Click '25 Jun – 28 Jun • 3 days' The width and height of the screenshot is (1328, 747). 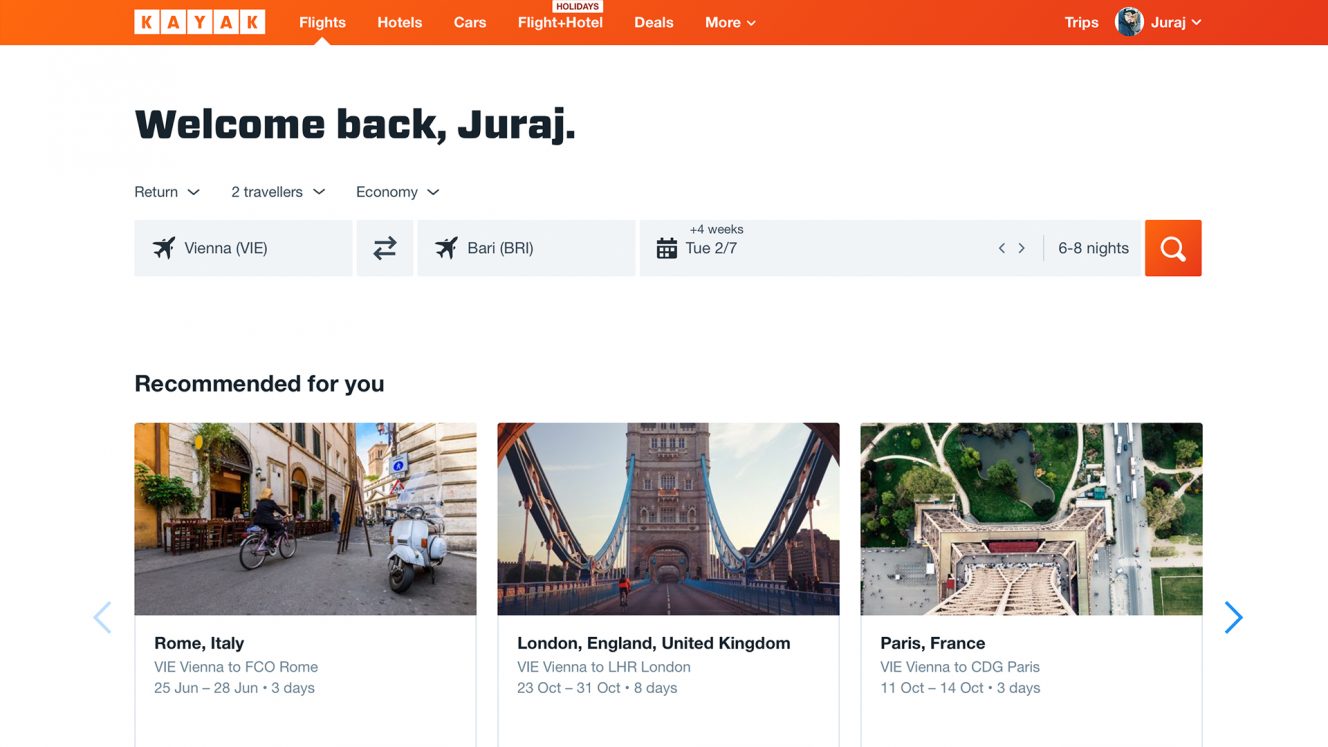click(x=234, y=688)
